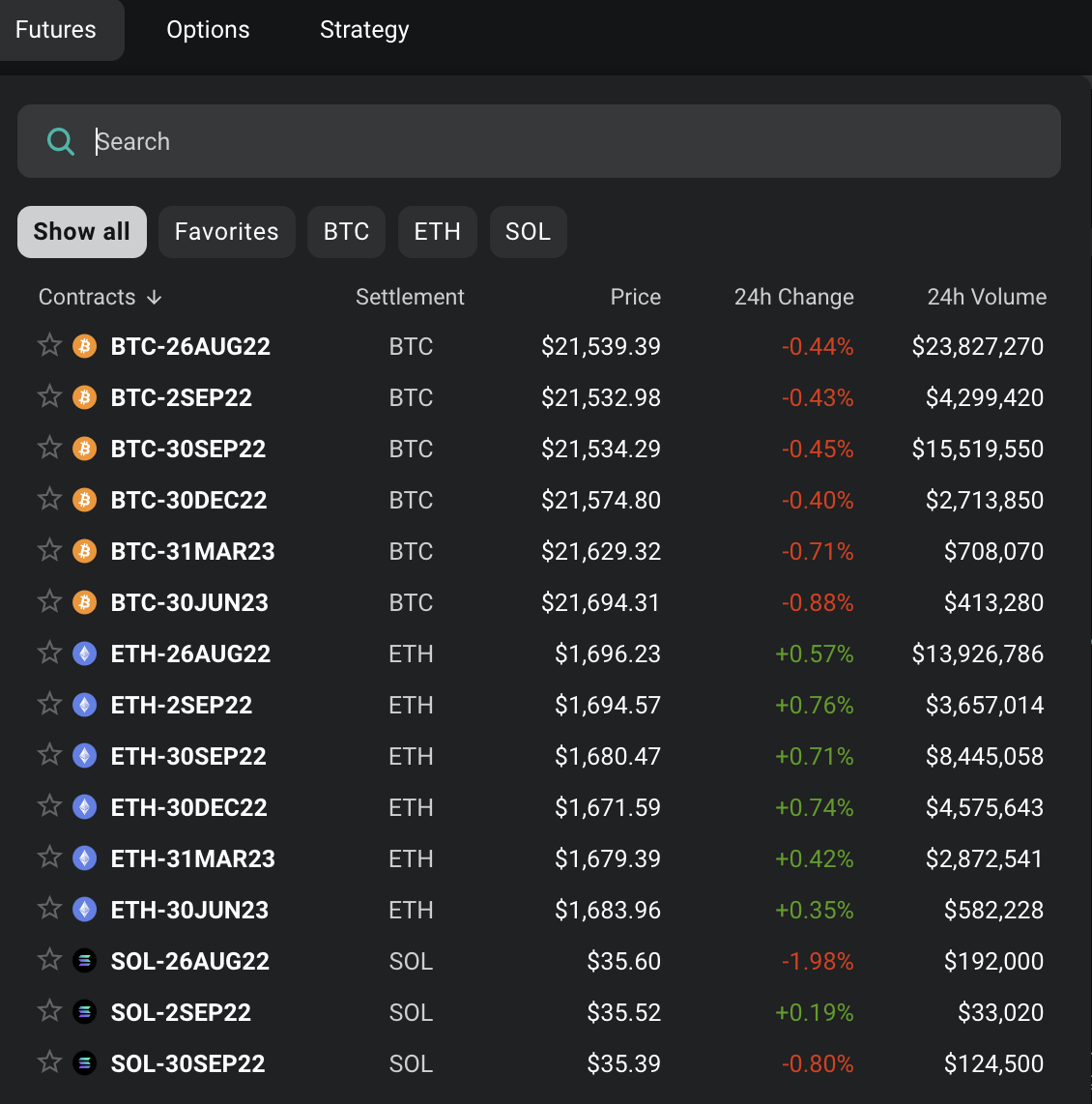
Task: Open the ETH-31MAR23 contract row
Action: [193, 858]
